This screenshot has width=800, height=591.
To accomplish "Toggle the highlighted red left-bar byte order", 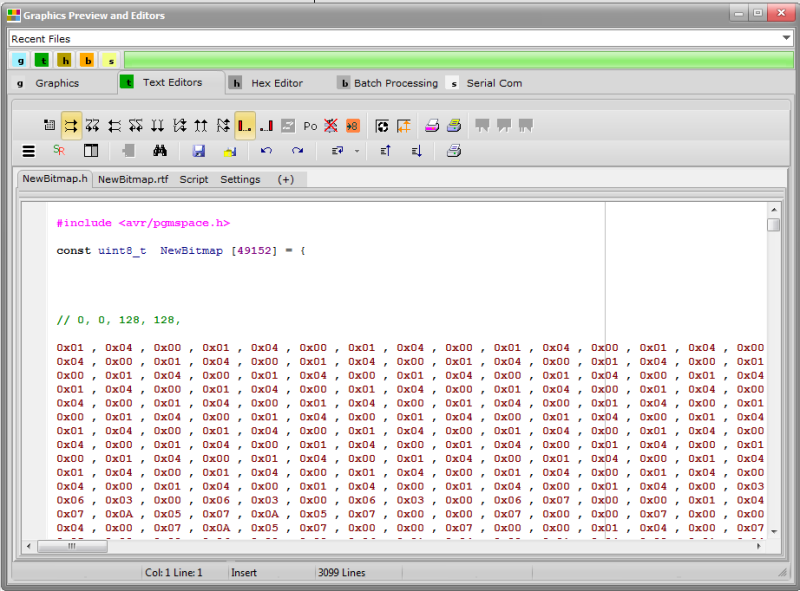I will (245, 126).
